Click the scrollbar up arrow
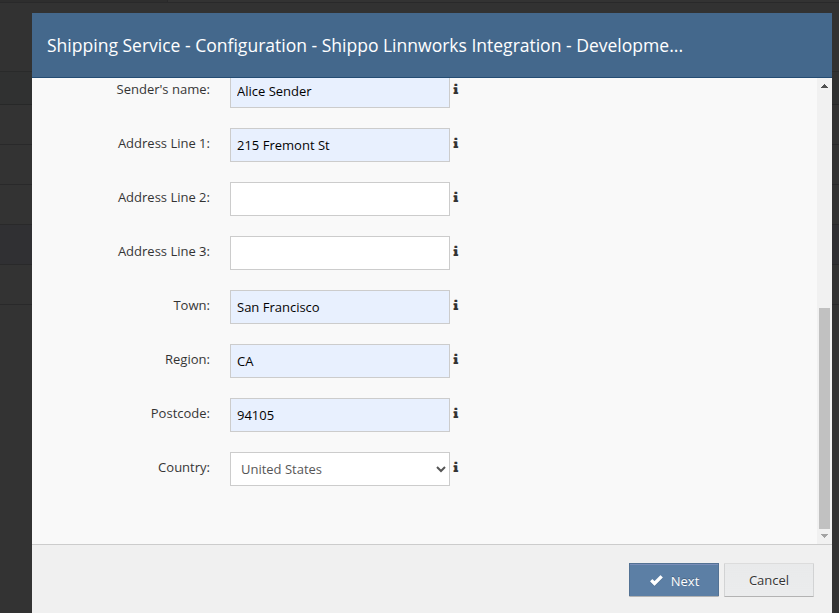Screen dimensions: 839x613 (824, 86)
